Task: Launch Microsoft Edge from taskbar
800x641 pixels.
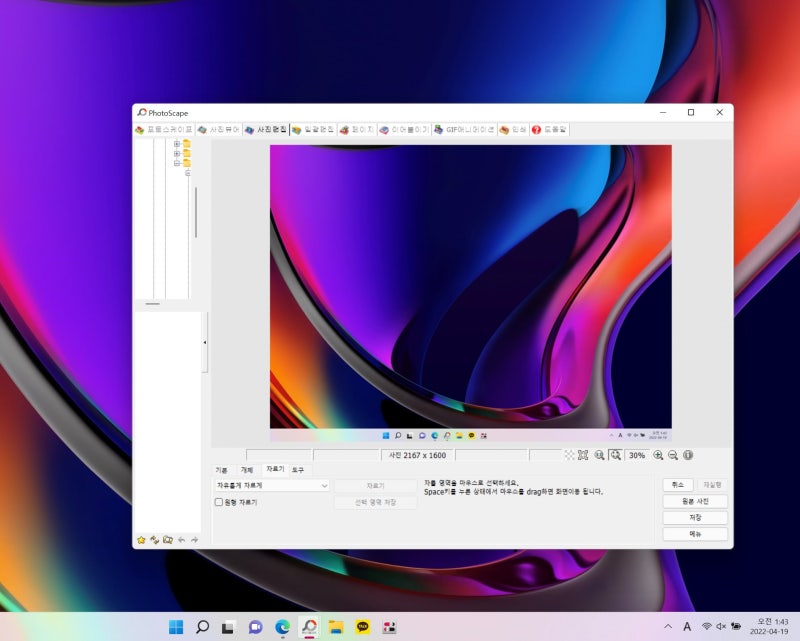Action: coord(282,627)
